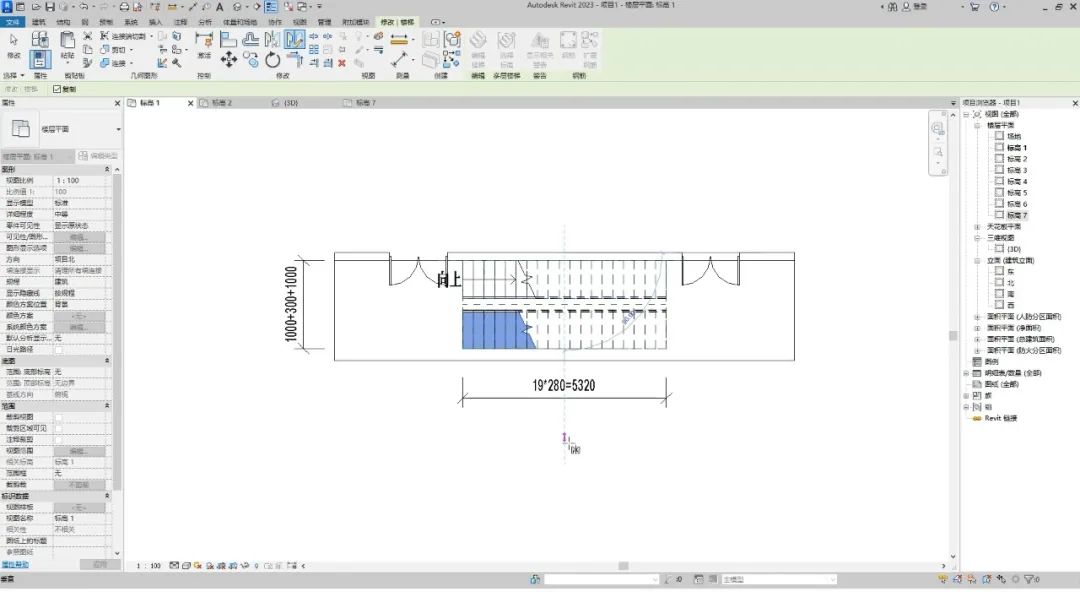Collapse the 楼层平面 node in Project Browser

coord(977,125)
